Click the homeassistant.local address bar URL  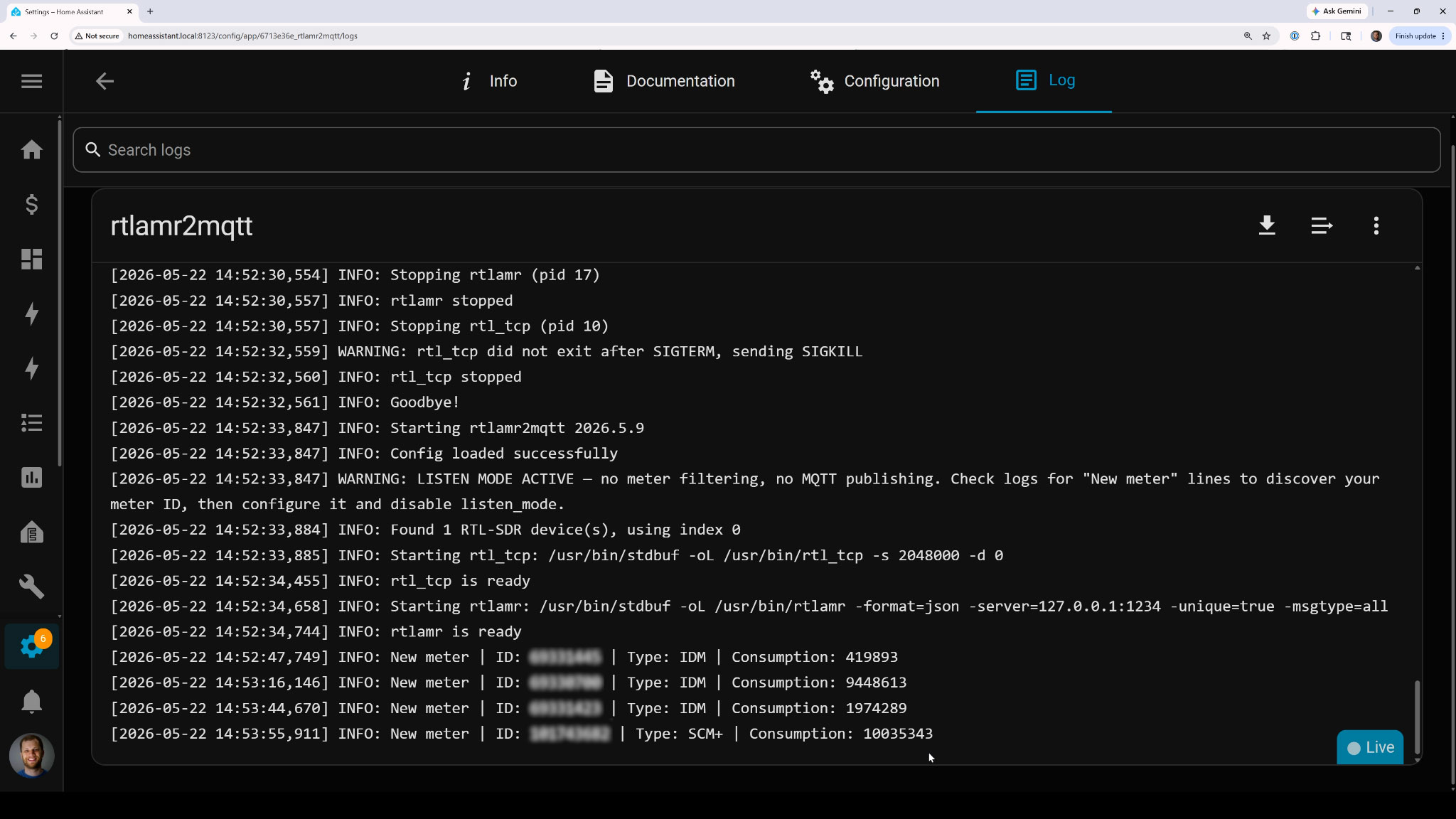click(x=242, y=36)
